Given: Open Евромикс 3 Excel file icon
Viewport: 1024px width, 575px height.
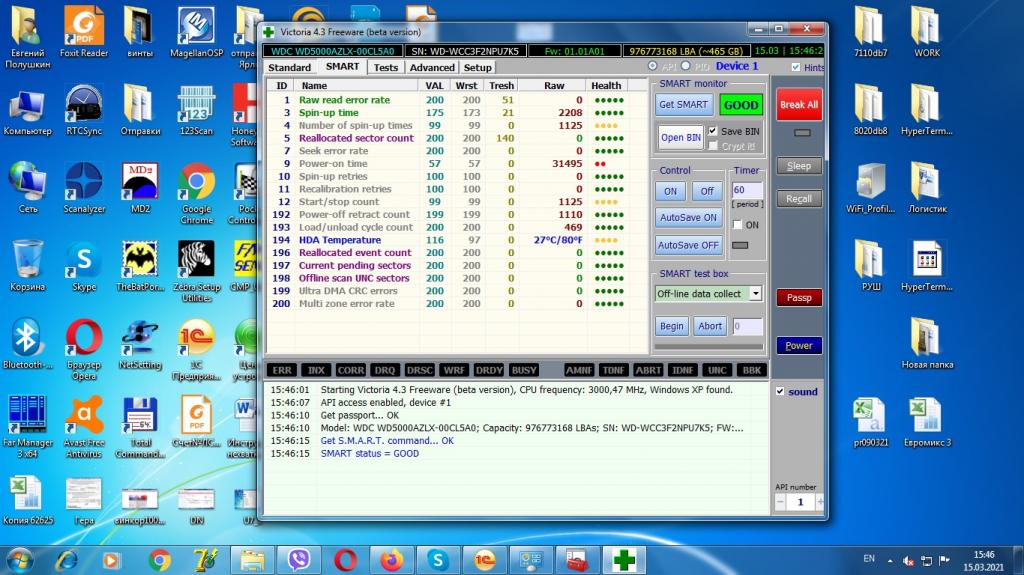Looking at the screenshot, I should 927,422.
